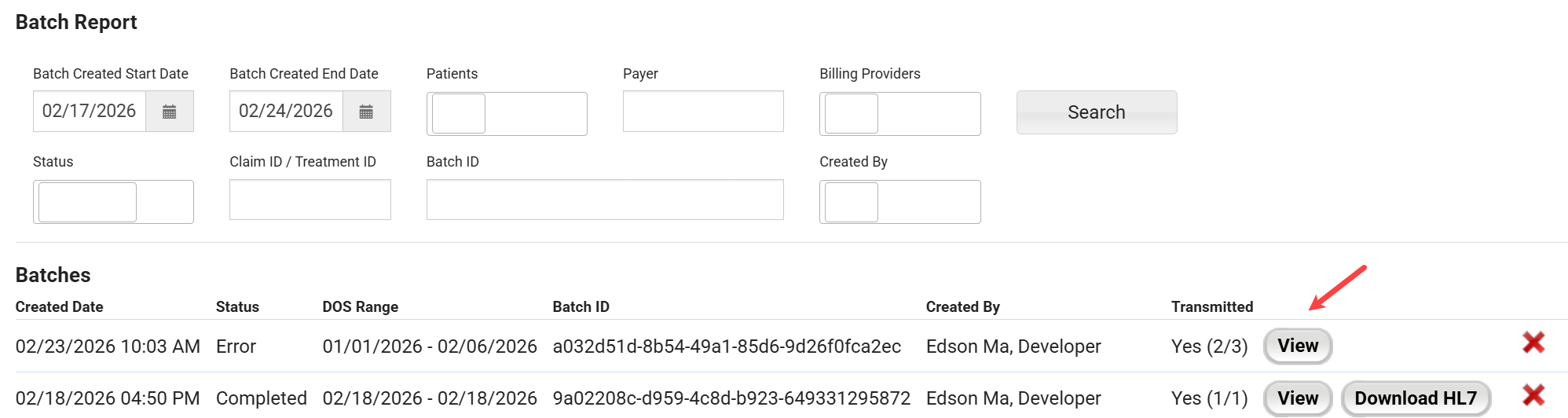Edit the end date 02/24/2026 field
The image size is (1568, 418).
click(x=286, y=112)
